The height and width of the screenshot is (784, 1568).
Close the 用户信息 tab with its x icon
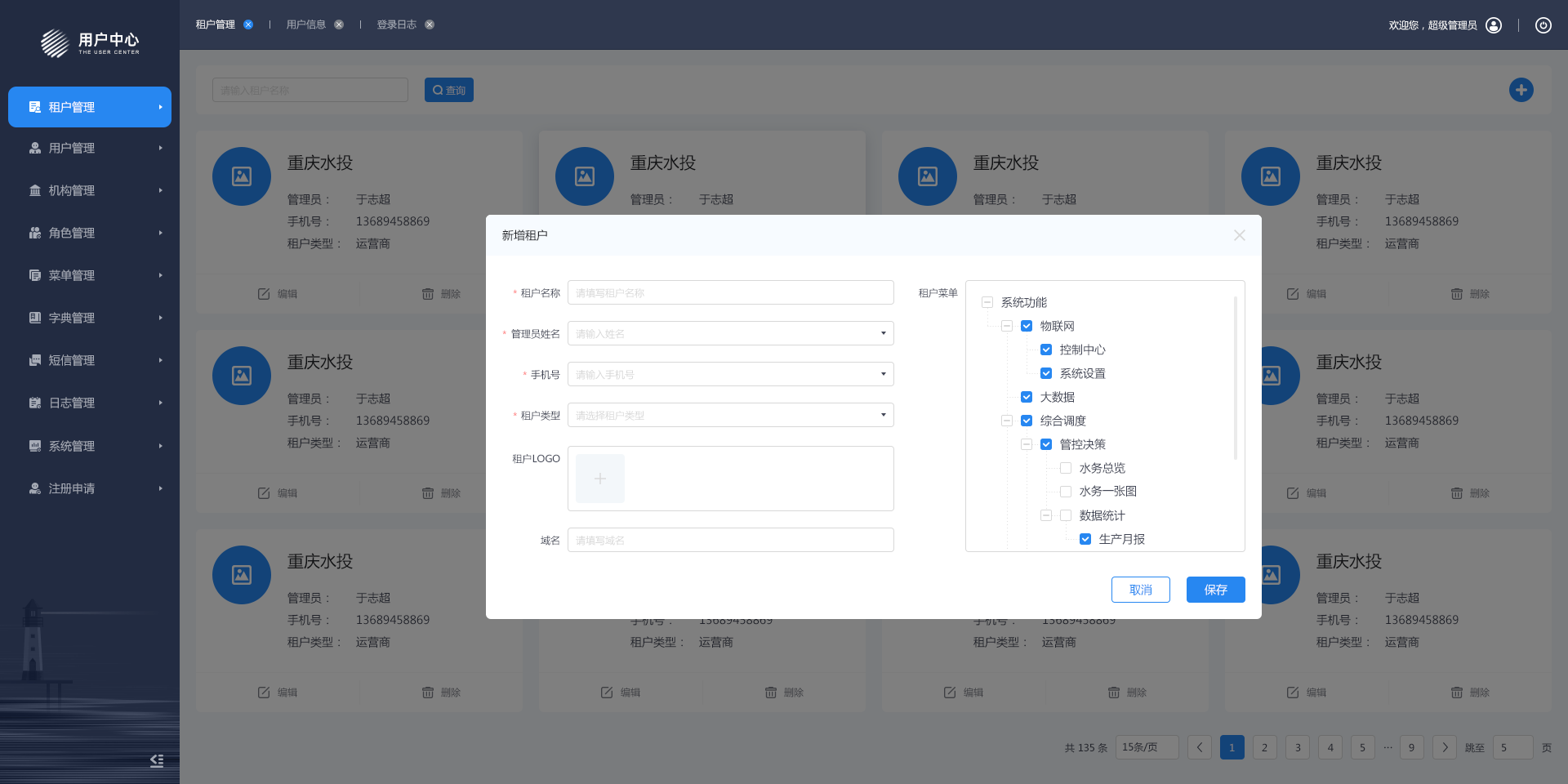pos(339,24)
